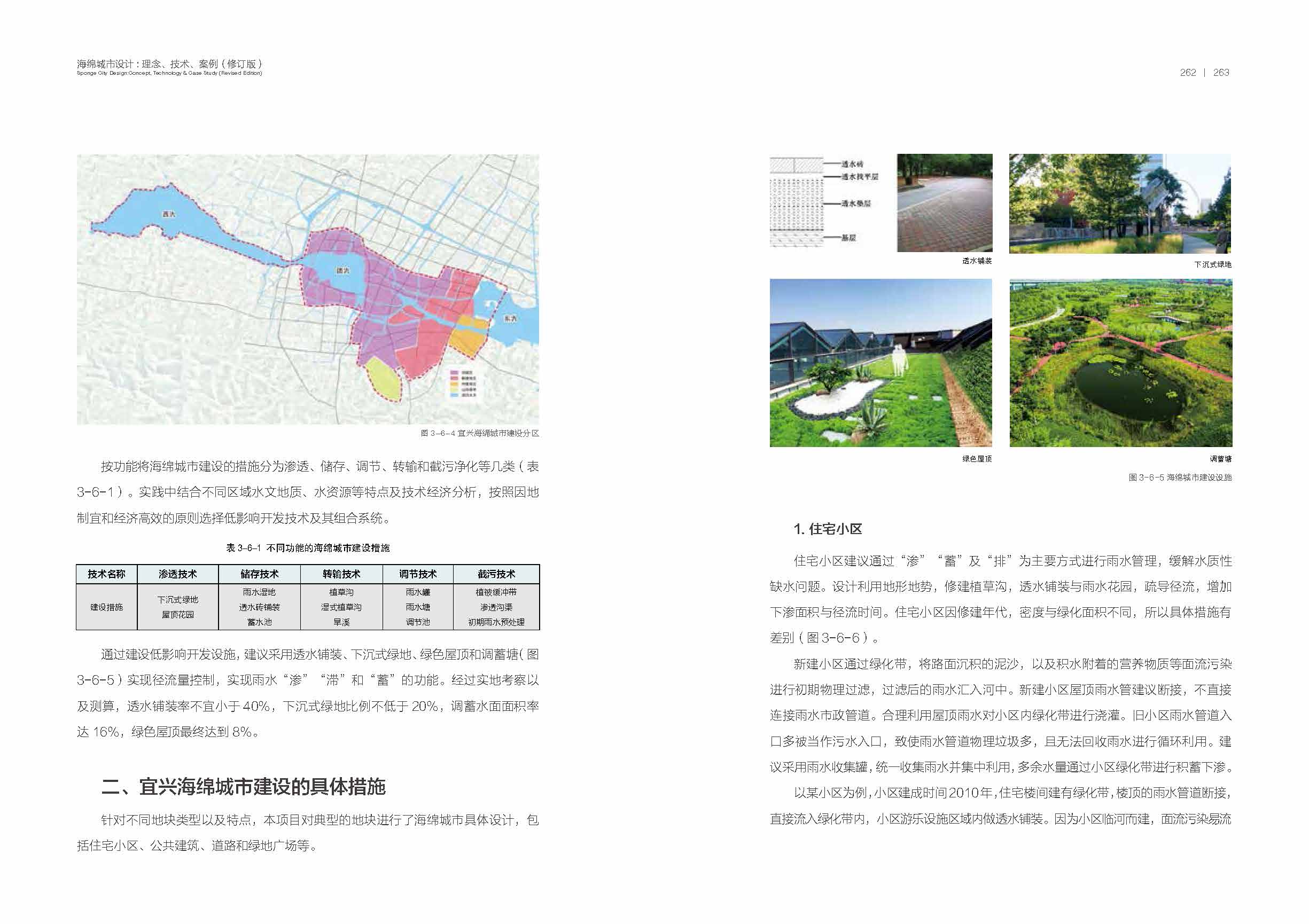The height and width of the screenshot is (924, 1309).
Task: Click the subheading 1. 住宅小区
Action: click(827, 529)
